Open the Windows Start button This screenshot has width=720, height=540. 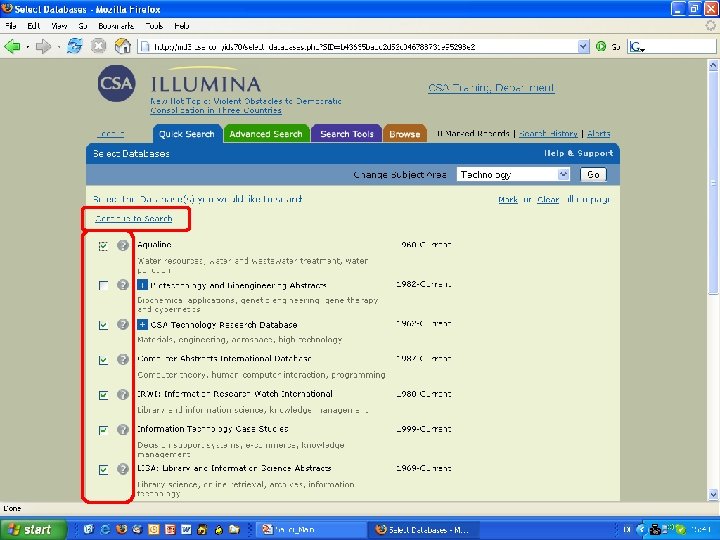coord(33,529)
